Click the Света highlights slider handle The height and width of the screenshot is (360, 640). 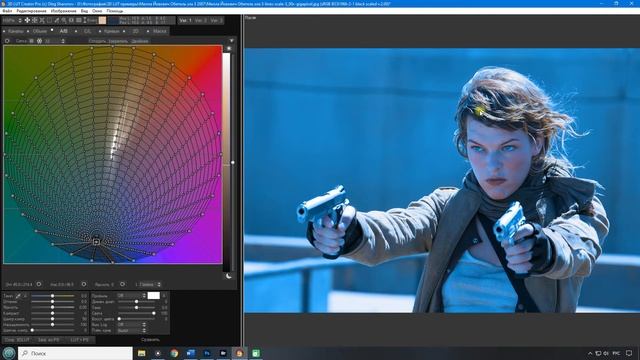coord(154,313)
